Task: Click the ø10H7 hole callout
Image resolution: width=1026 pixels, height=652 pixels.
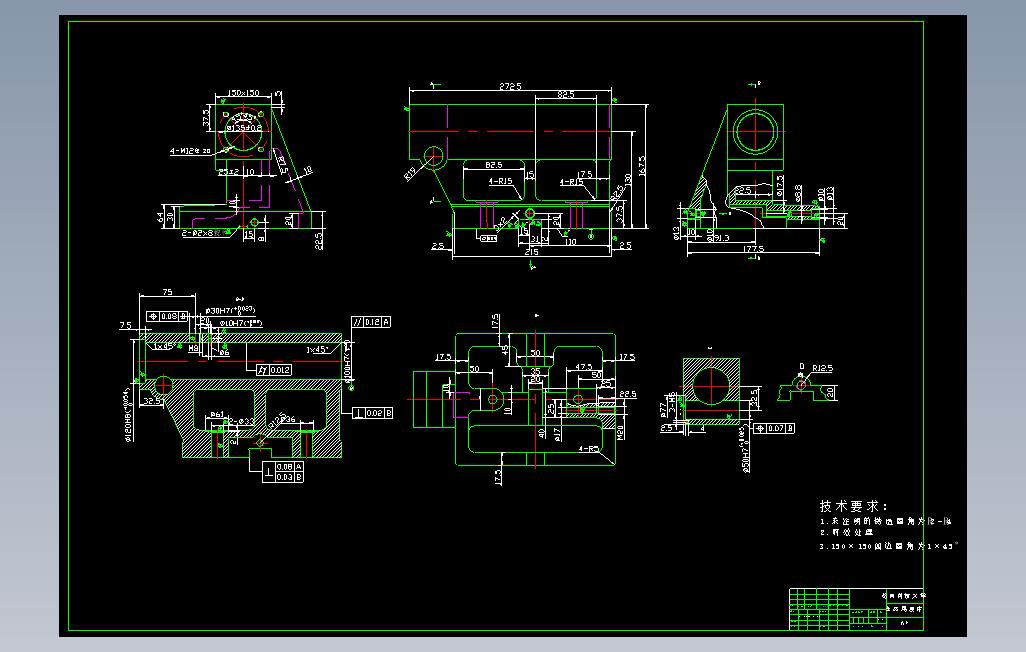Action: click(x=241, y=323)
